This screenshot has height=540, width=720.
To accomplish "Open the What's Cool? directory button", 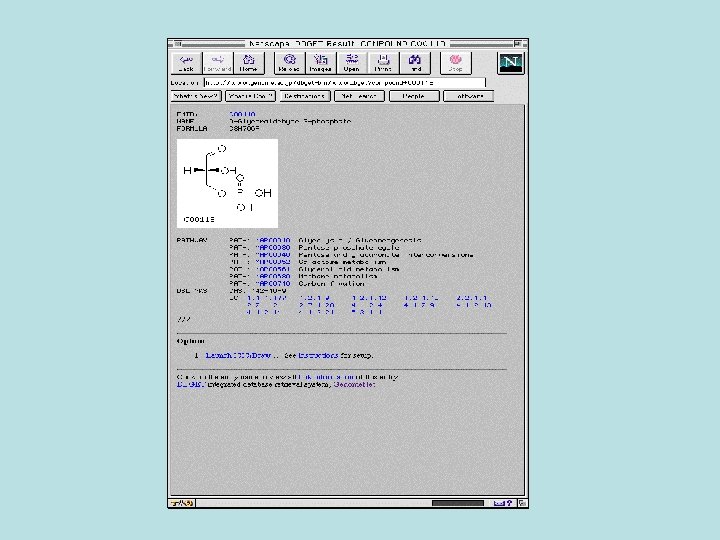I will click(250, 96).
